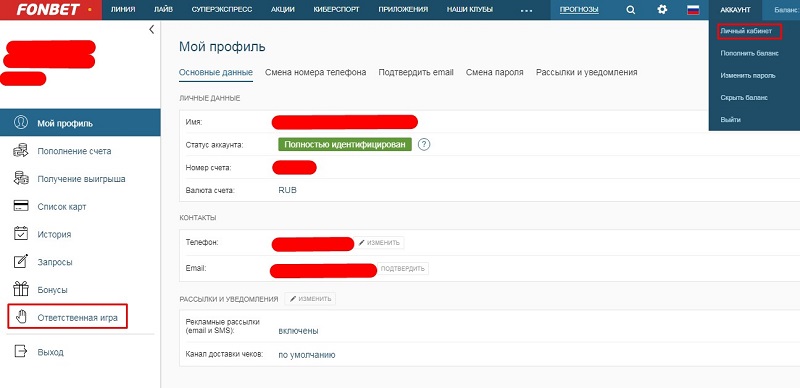Viewport: 800px width, 388px height.
Task: Switch to the Смена номера телефона tab
Action: (x=315, y=72)
